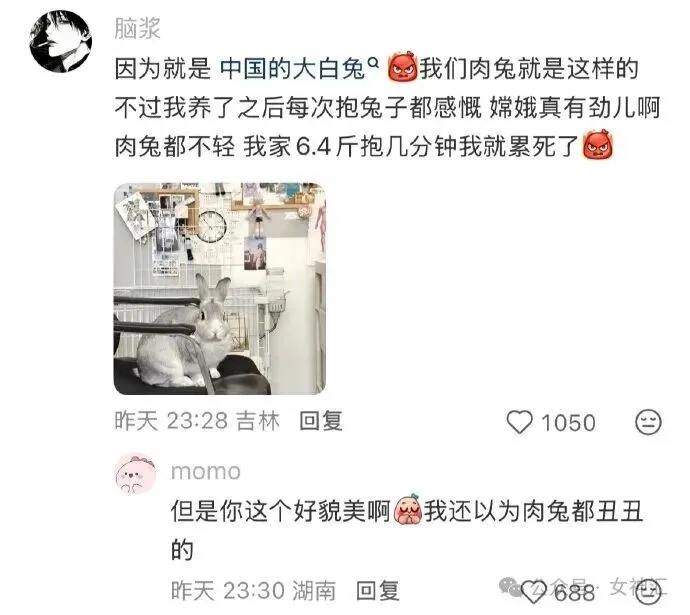Screen dimensions: 690x615
Task: Select momo's reply text 但是你这个好貌美啊
Action: pyautogui.click(x=281, y=511)
